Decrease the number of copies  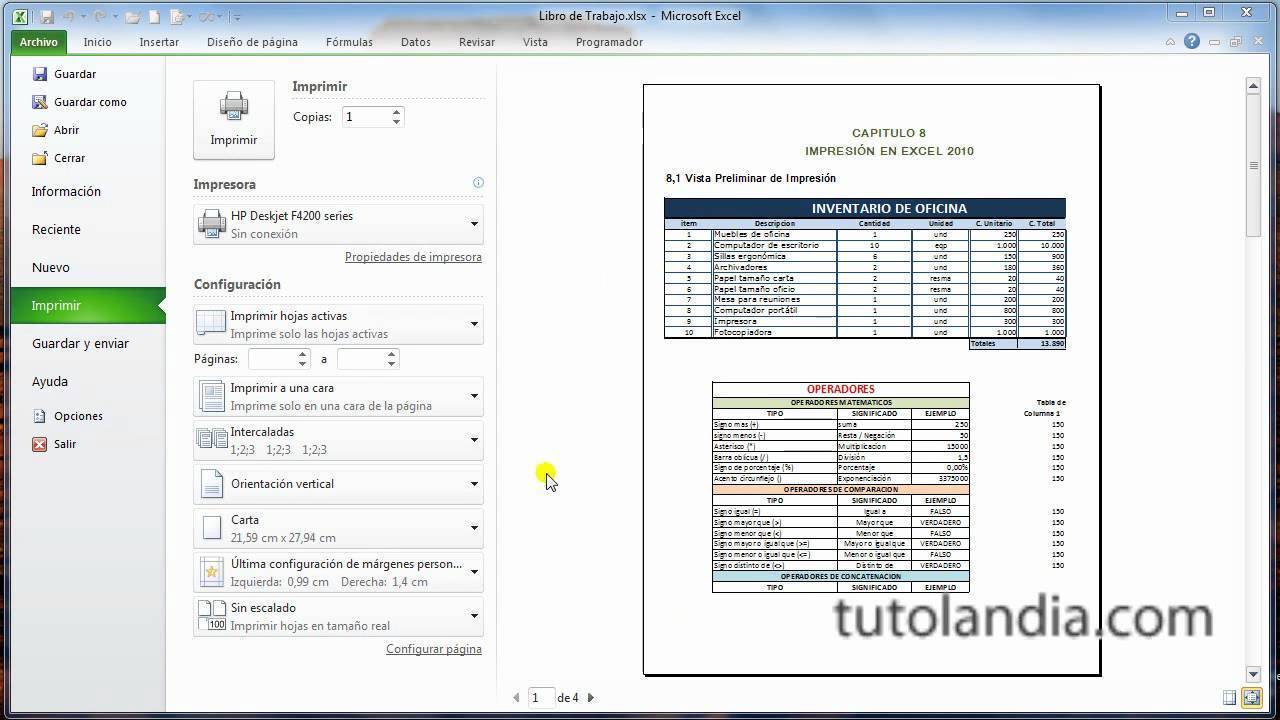397,122
